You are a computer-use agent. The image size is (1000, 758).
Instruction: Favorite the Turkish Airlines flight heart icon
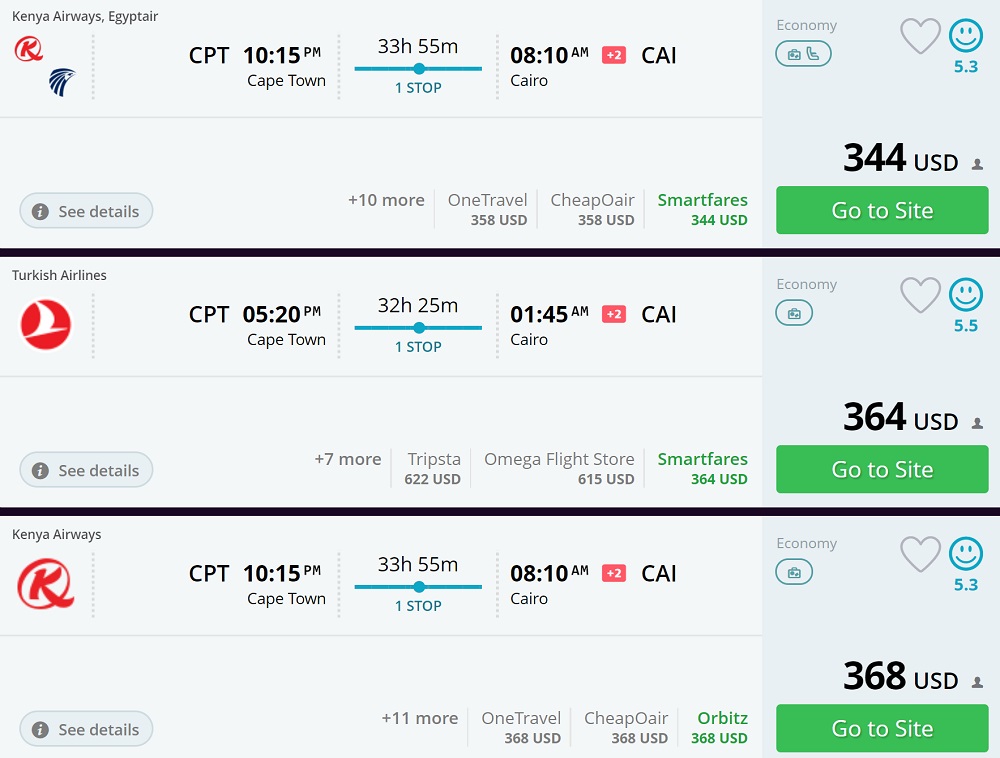click(920, 296)
